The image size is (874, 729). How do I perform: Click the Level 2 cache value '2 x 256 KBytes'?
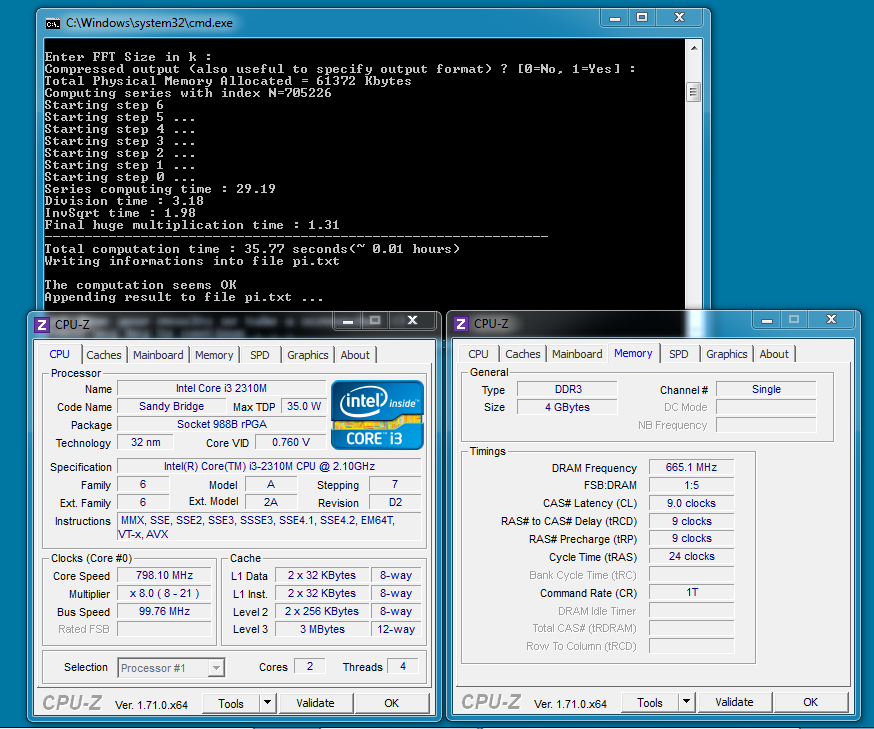click(x=322, y=611)
